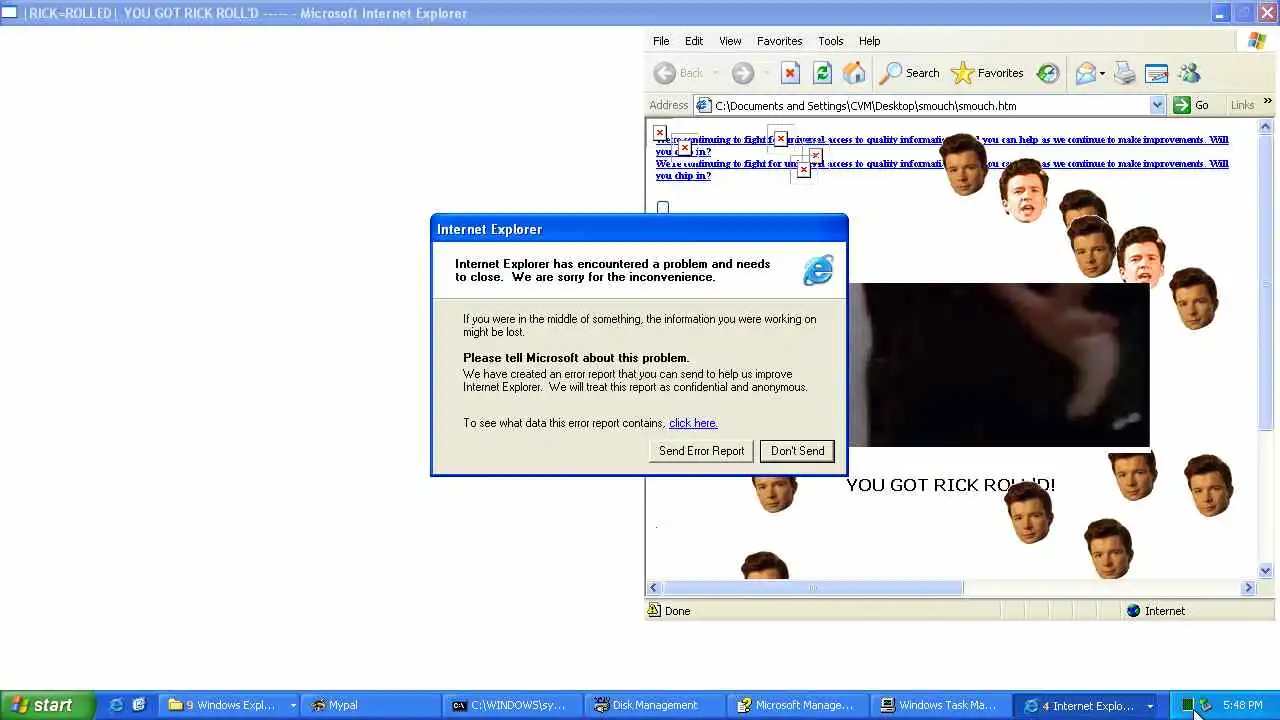1280x720 pixels.
Task: Click the second quick launch icon
Action: (139, 705)
